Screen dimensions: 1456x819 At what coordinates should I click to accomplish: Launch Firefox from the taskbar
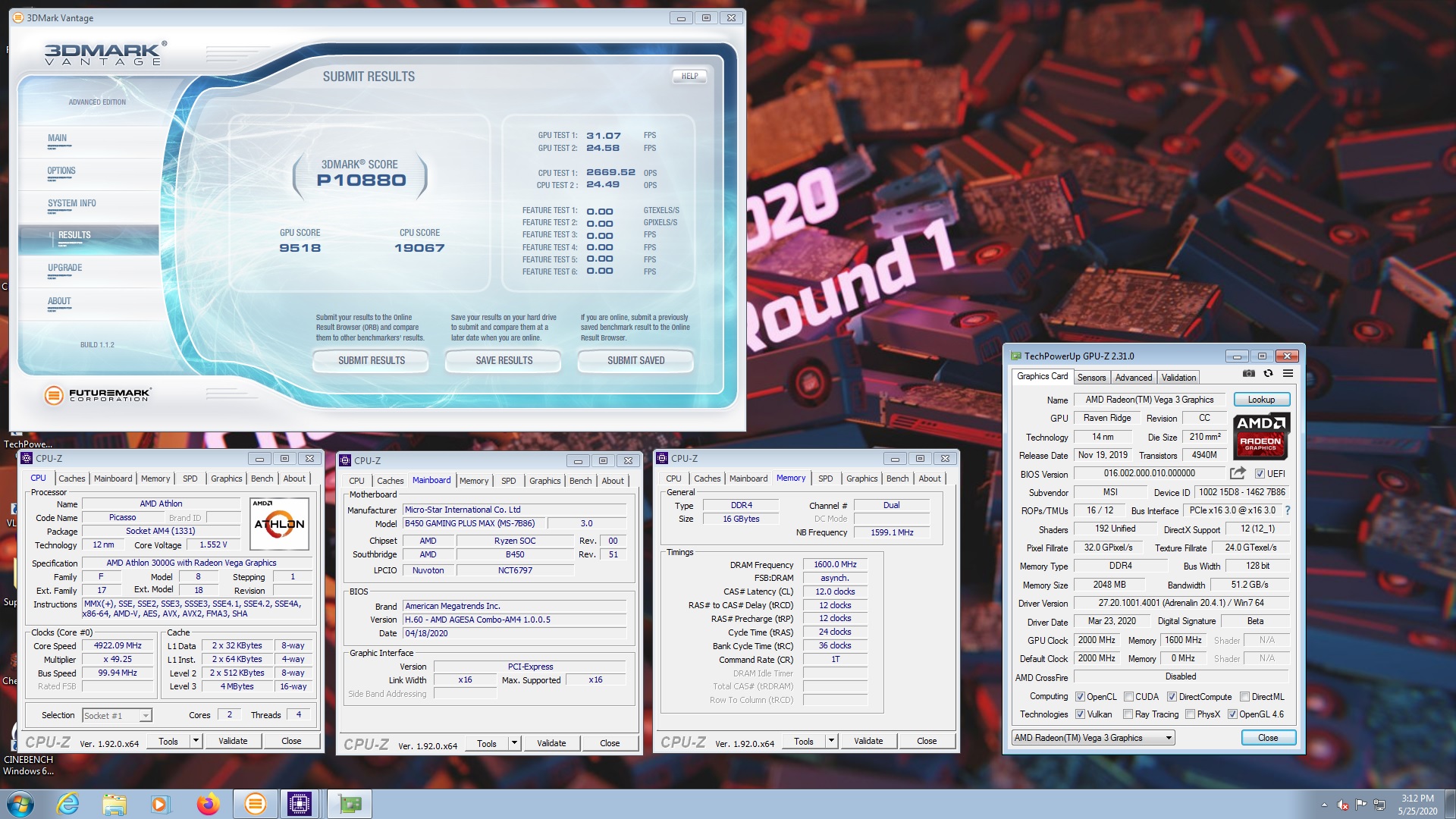point(207,804)
